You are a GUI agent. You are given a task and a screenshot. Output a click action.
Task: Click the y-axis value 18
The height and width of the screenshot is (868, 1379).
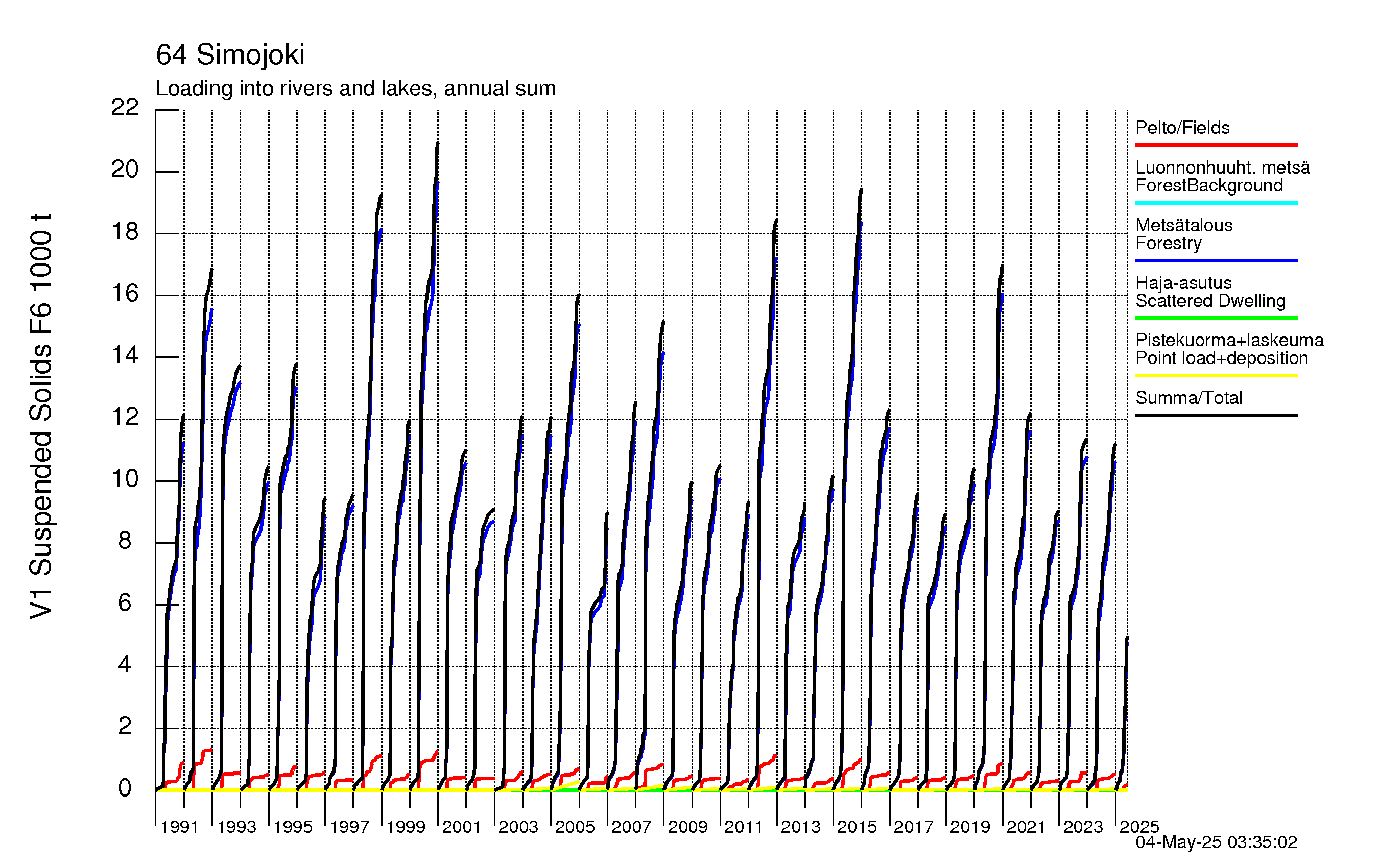pos(125,231)
